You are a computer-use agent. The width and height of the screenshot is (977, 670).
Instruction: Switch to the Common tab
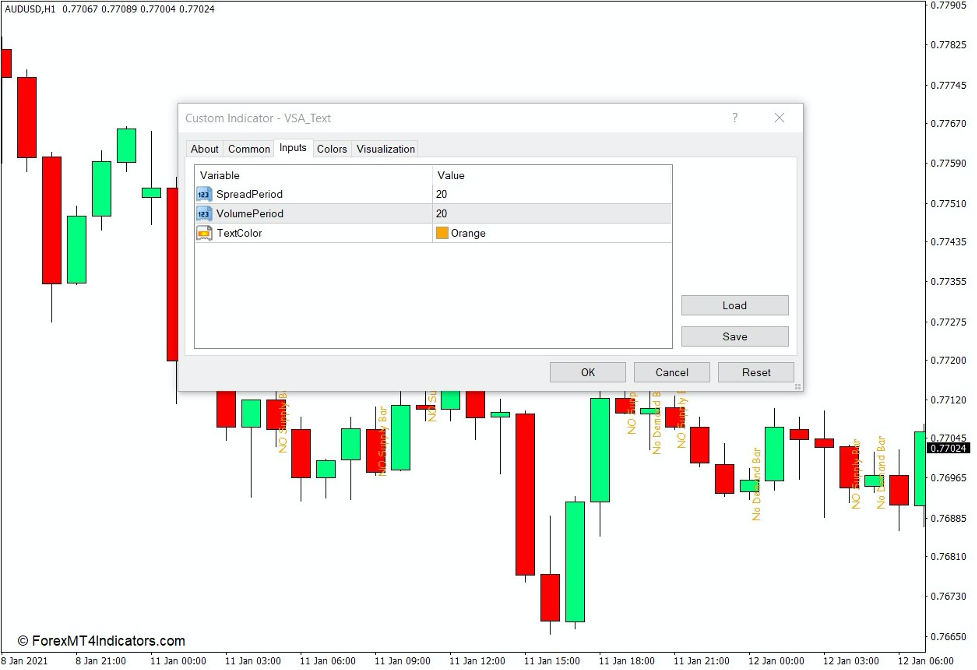[248, 148]
